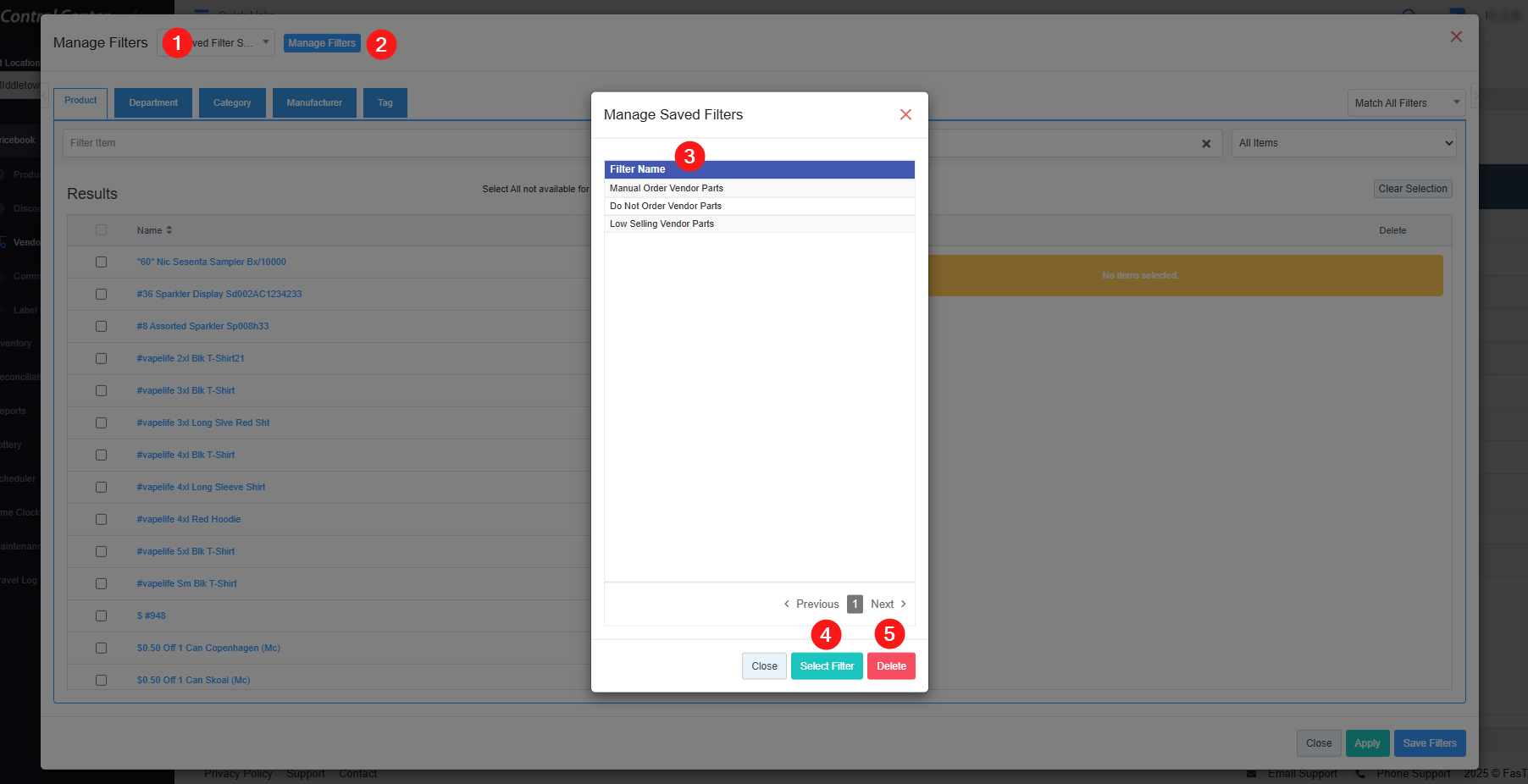Open the $0.50 Off 1 Can Copenhagen (Mc) link
This screenshot has width=1528, height=784.
click(208, 649)
